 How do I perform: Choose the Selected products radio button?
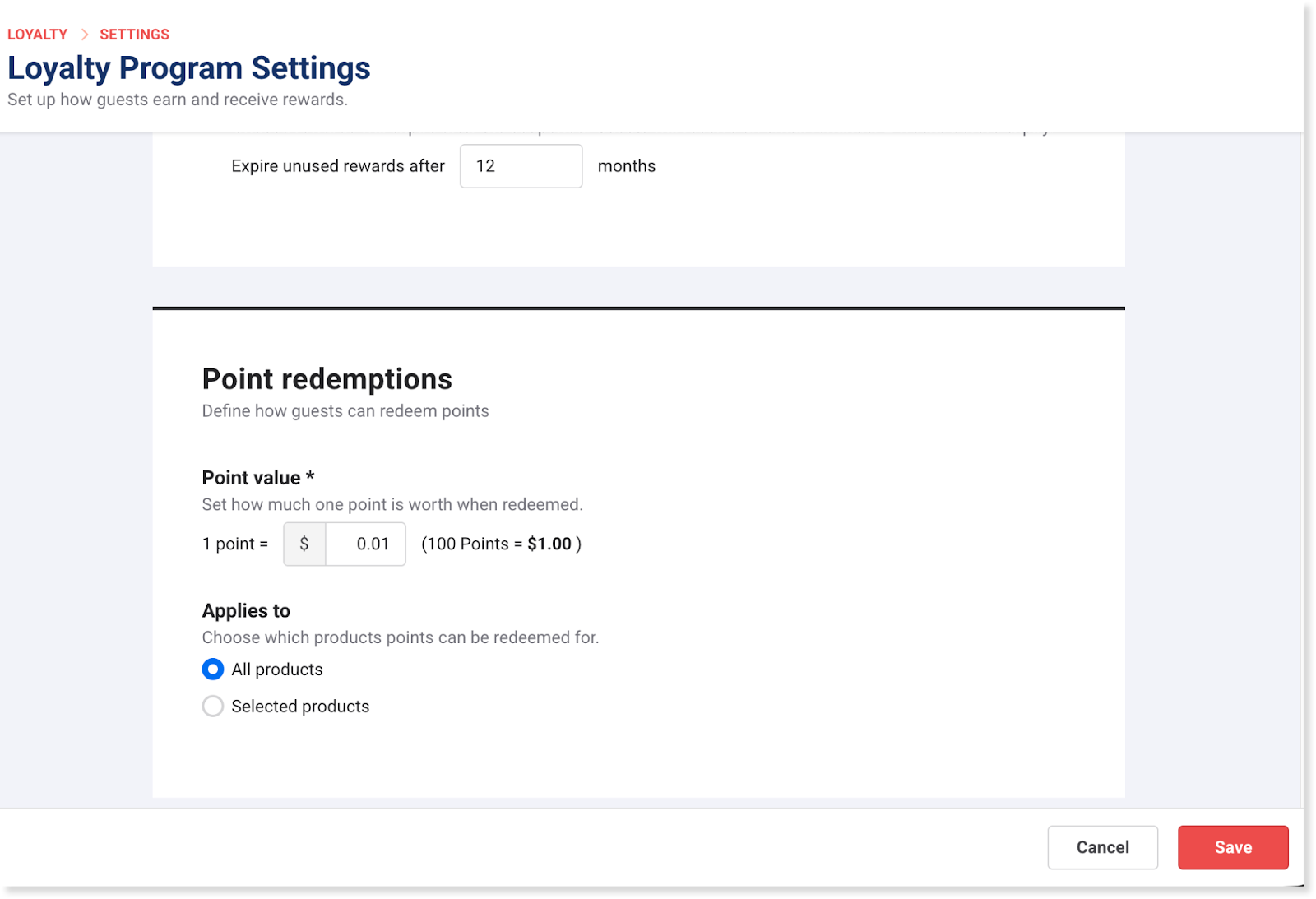click(x=213, y=707)
